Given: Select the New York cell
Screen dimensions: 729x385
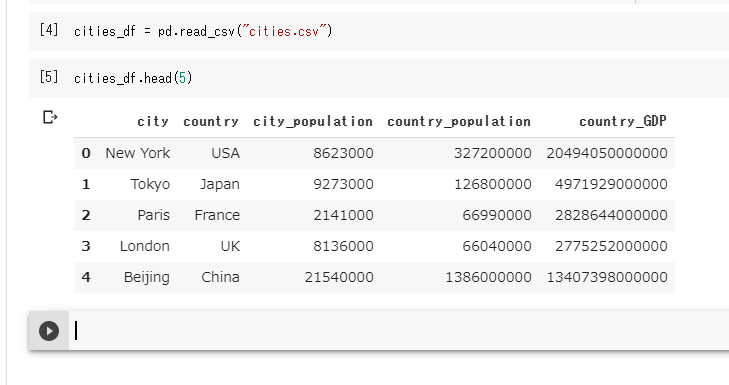Looking at the screenshot, I should pos(138,153).
